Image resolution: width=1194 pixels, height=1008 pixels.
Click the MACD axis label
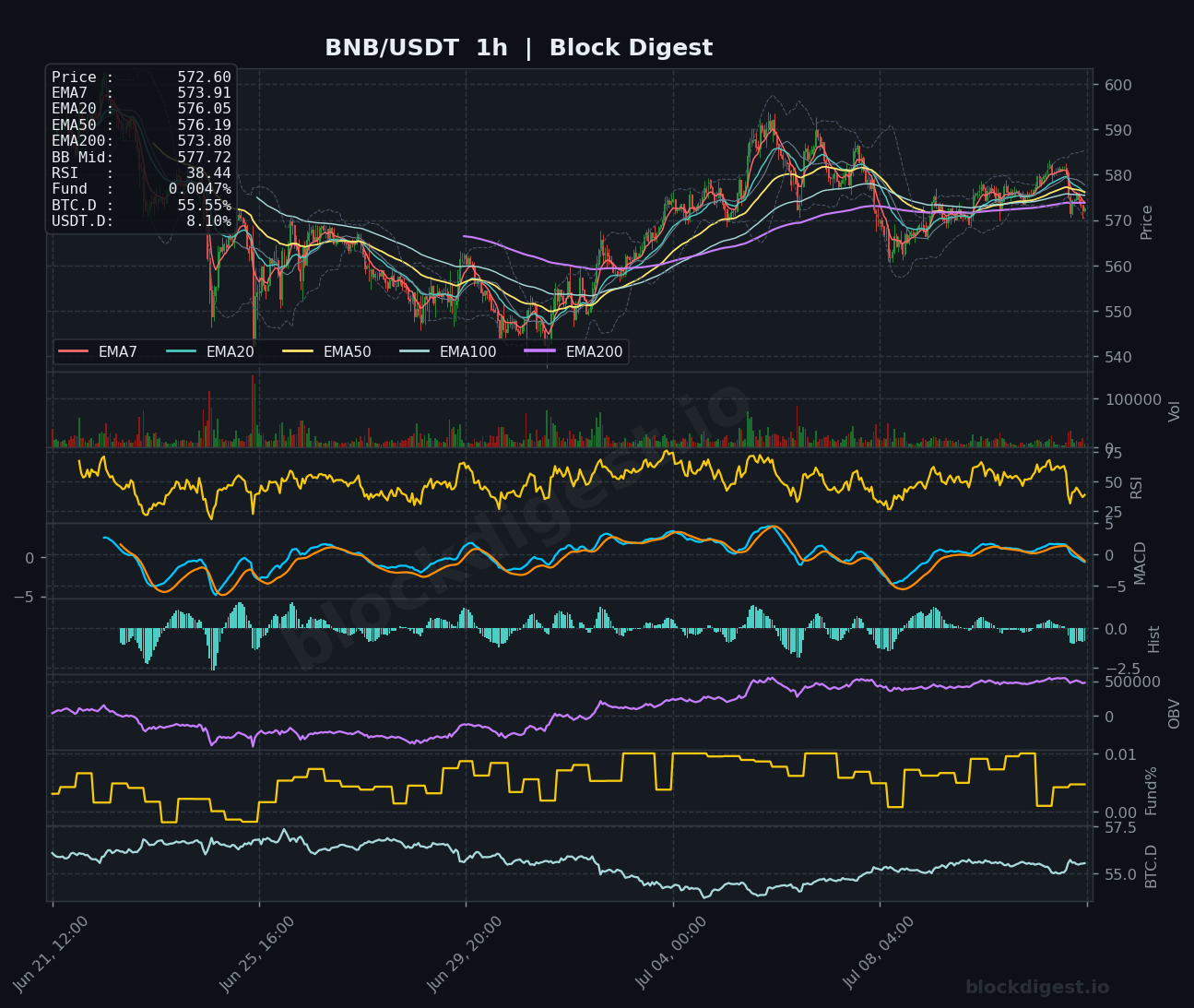[x=1140, y=563]
